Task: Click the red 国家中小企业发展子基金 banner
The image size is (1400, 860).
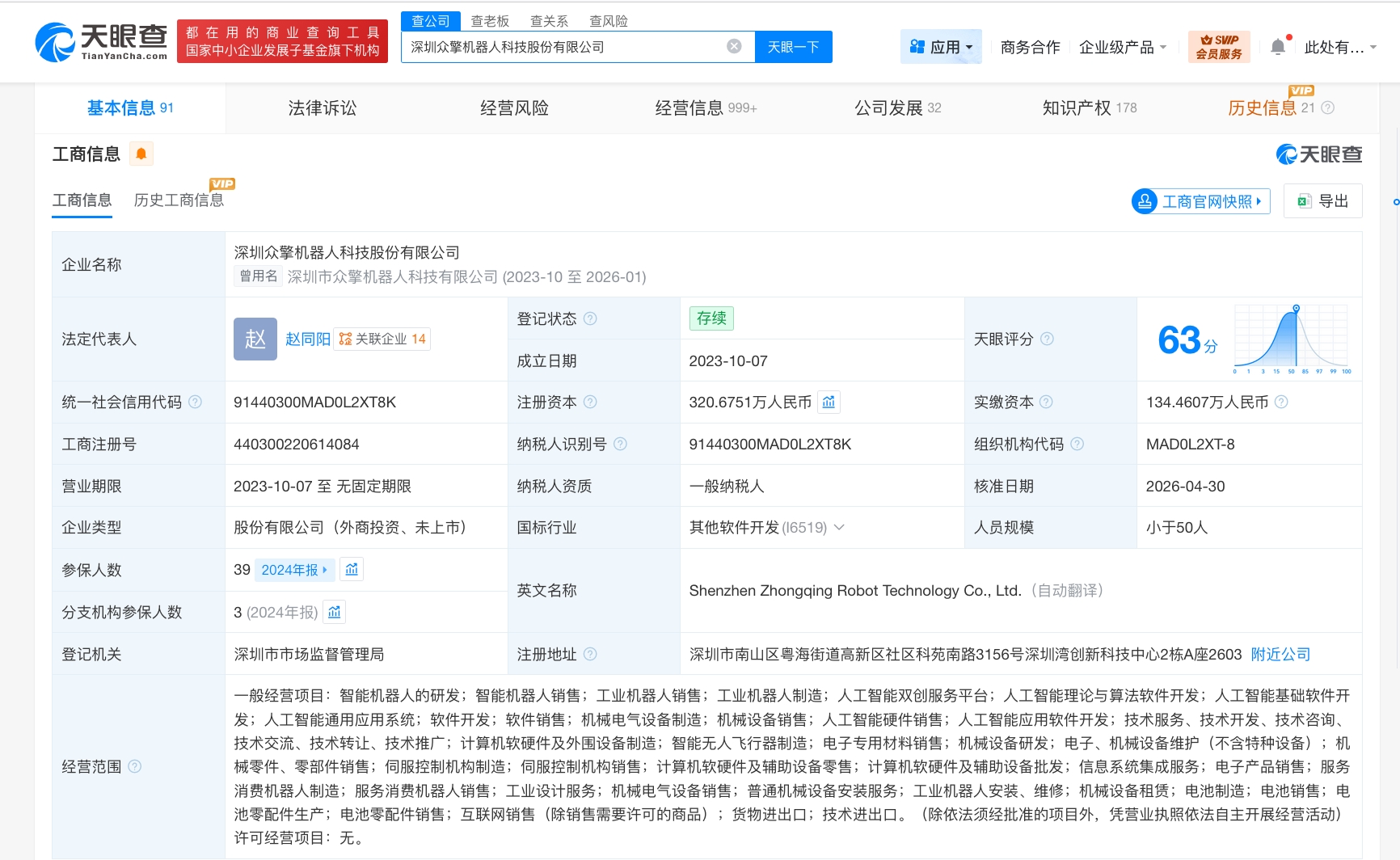Action: 282,41
